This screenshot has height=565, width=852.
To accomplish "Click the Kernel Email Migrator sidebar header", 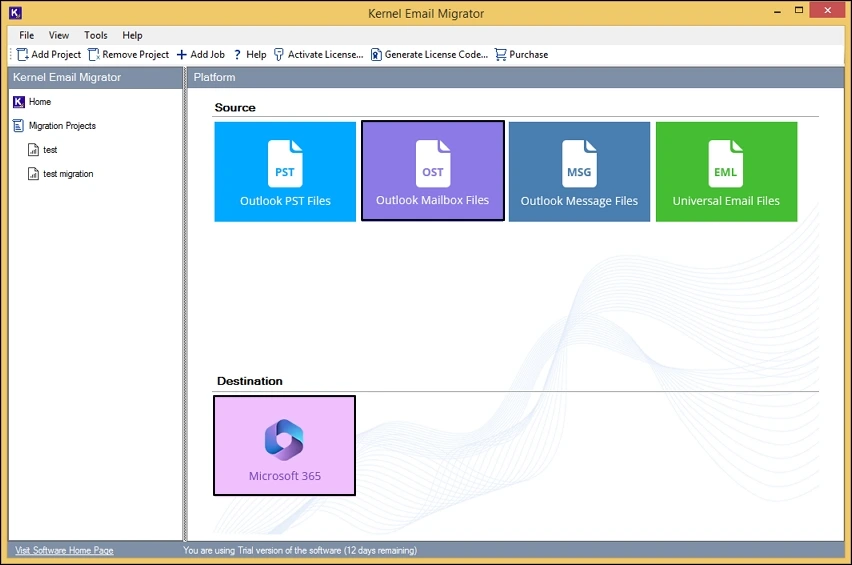I will click(x=95, y=77).
